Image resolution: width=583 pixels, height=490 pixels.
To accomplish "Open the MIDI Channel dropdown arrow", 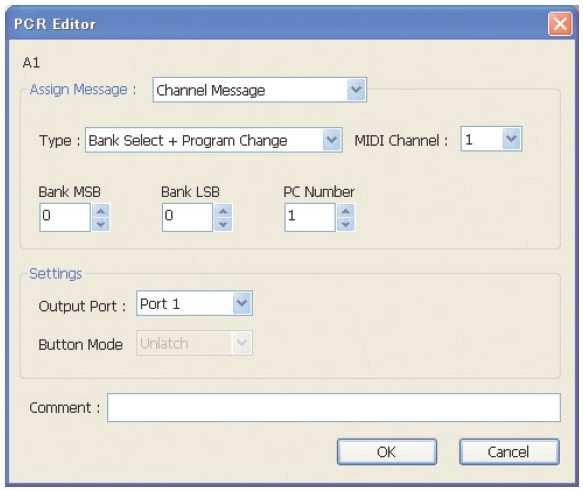I will [511, 139].
